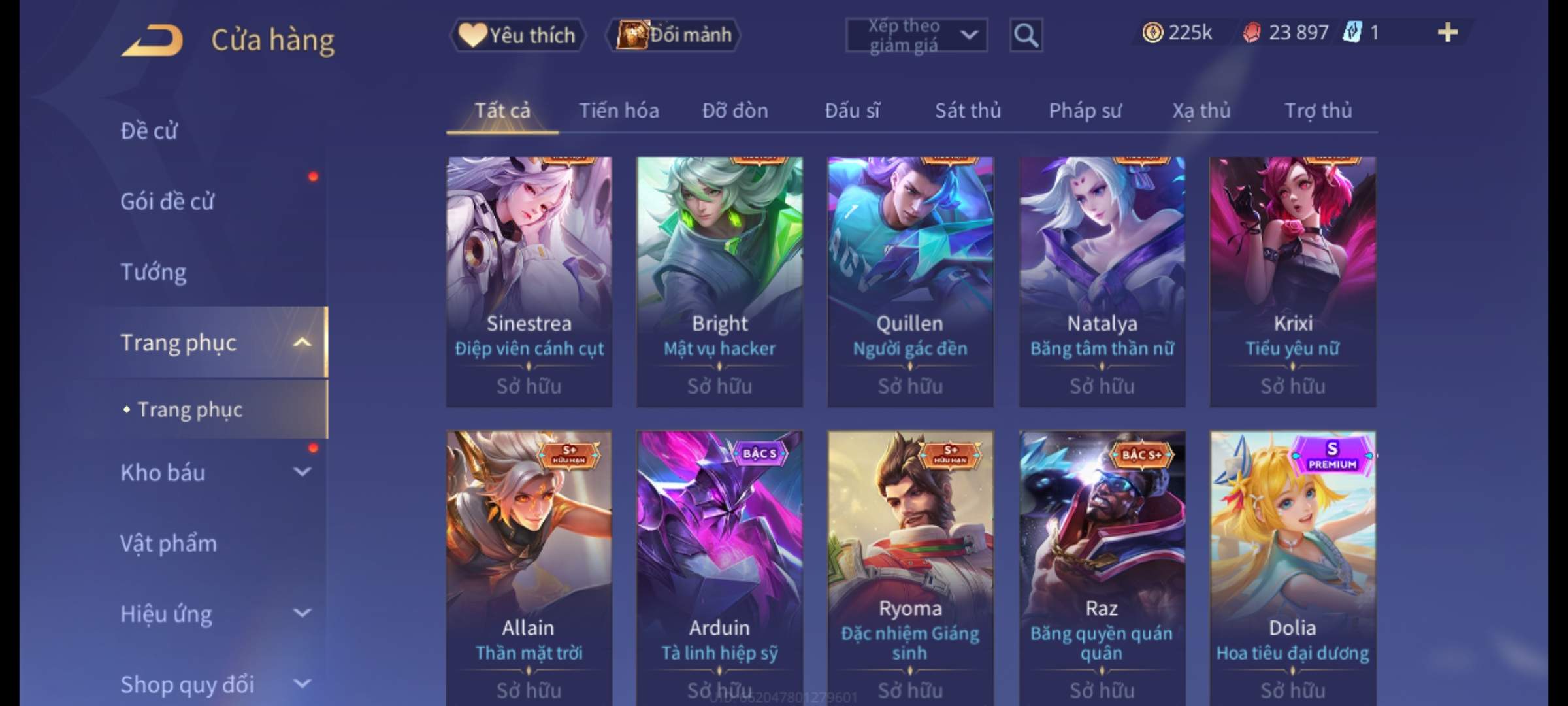Collapse the Trang phục sidebar section
Viewport: 1568px width, 706px height.
click(302, 343)
